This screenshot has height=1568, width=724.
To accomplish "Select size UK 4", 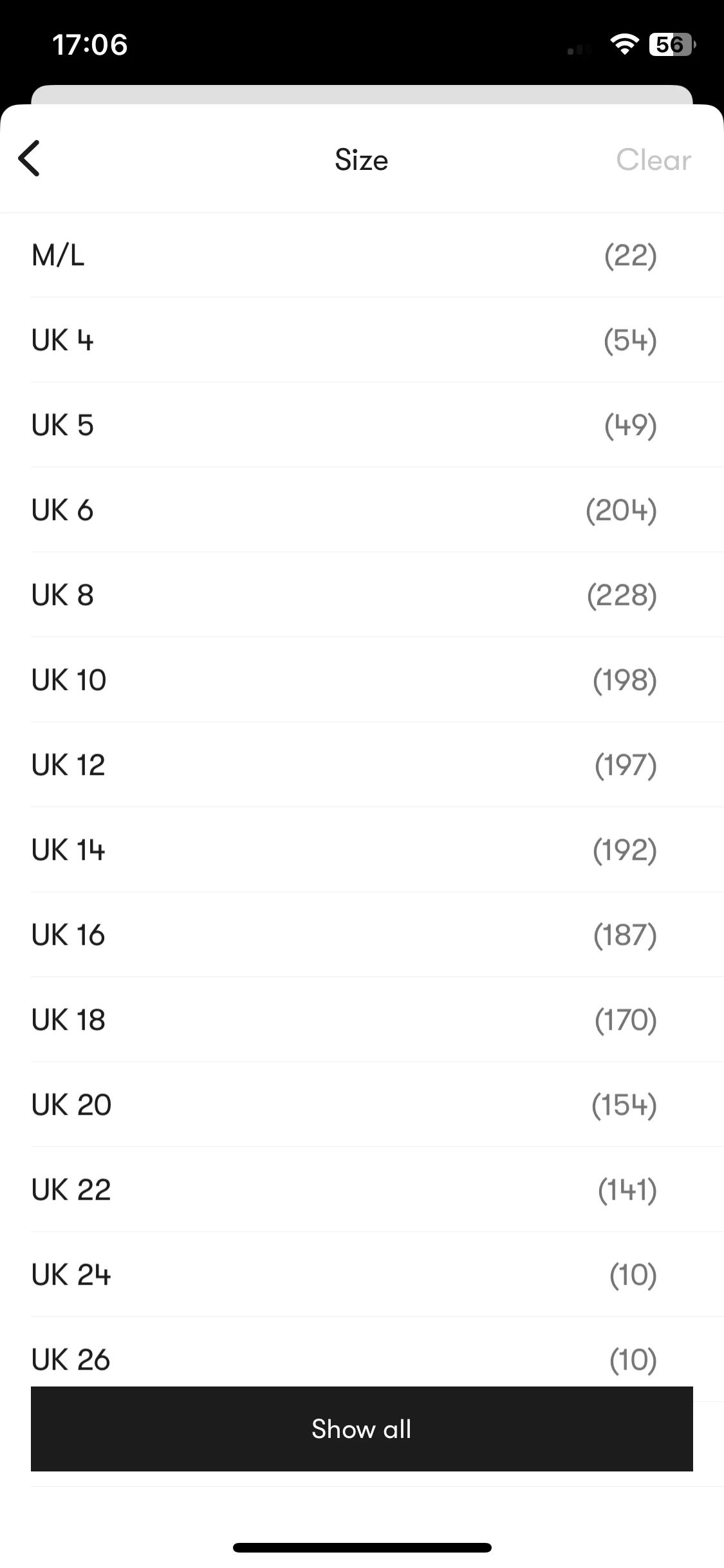I will pos(362,340).
